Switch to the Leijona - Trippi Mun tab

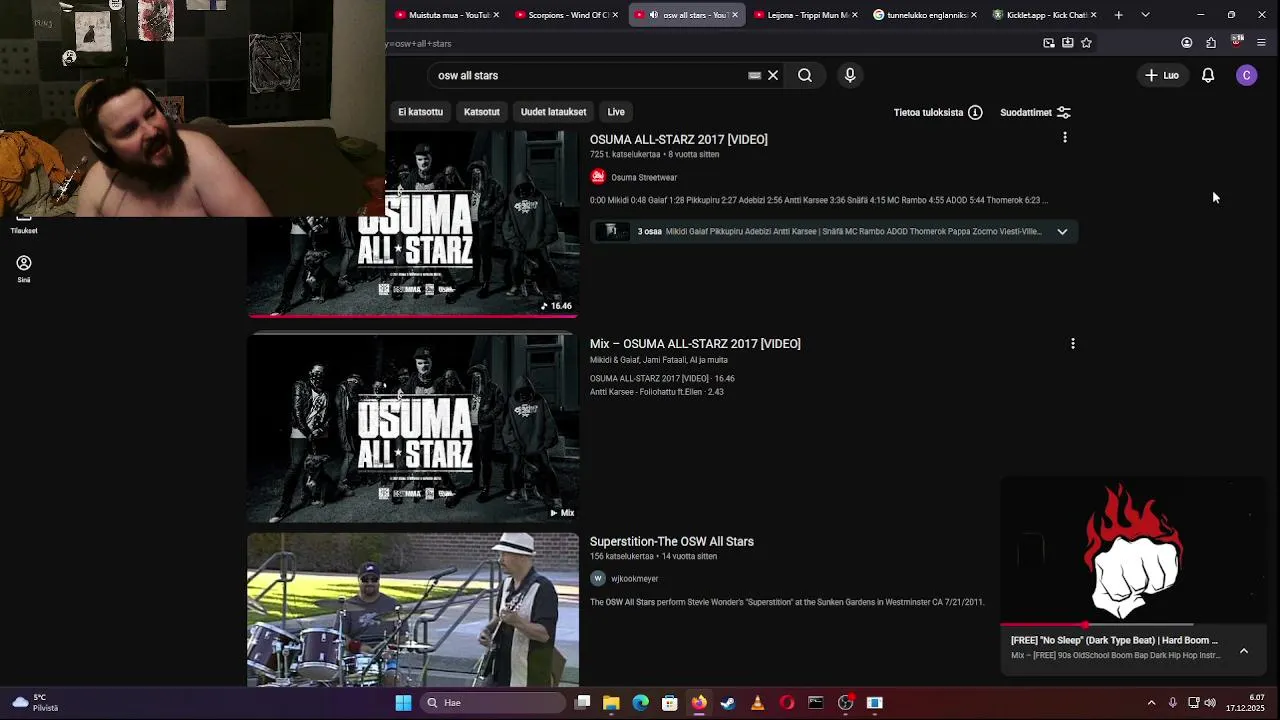804,15
